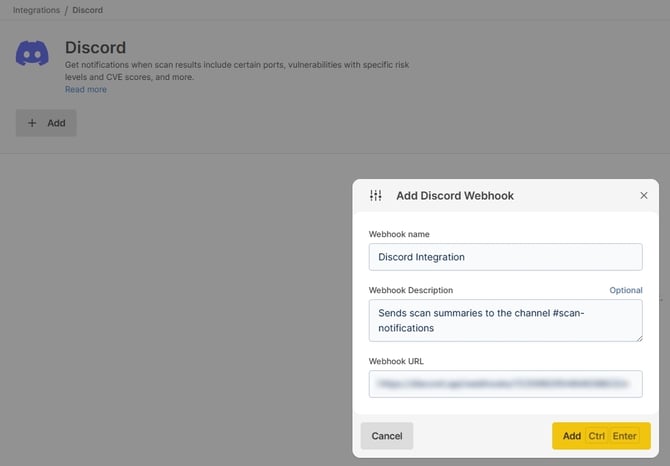The image size is (670, 466).
Task: Click into the Webhook Description text area
Action: (505, 320)
